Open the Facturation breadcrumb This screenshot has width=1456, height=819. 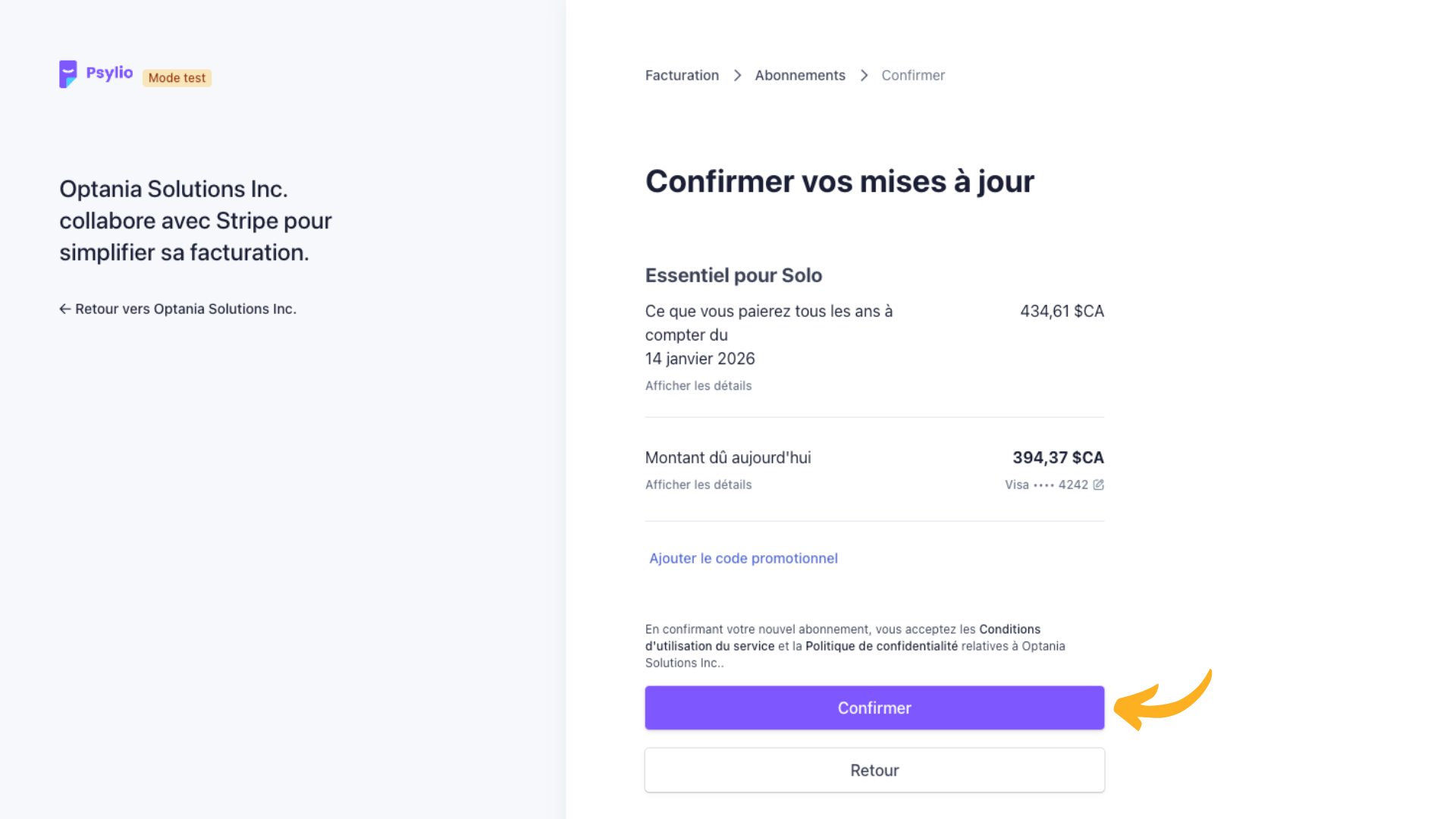[681, 75]
